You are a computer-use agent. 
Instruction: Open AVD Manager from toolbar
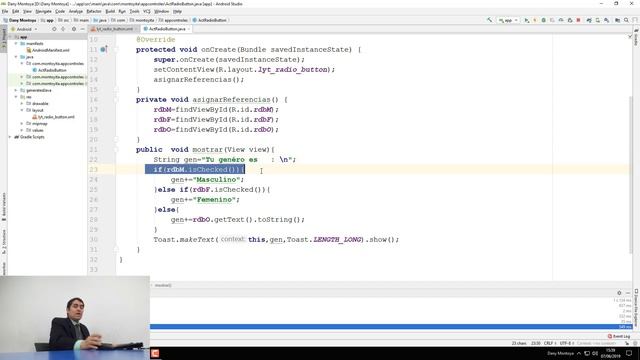click(598, 20)
